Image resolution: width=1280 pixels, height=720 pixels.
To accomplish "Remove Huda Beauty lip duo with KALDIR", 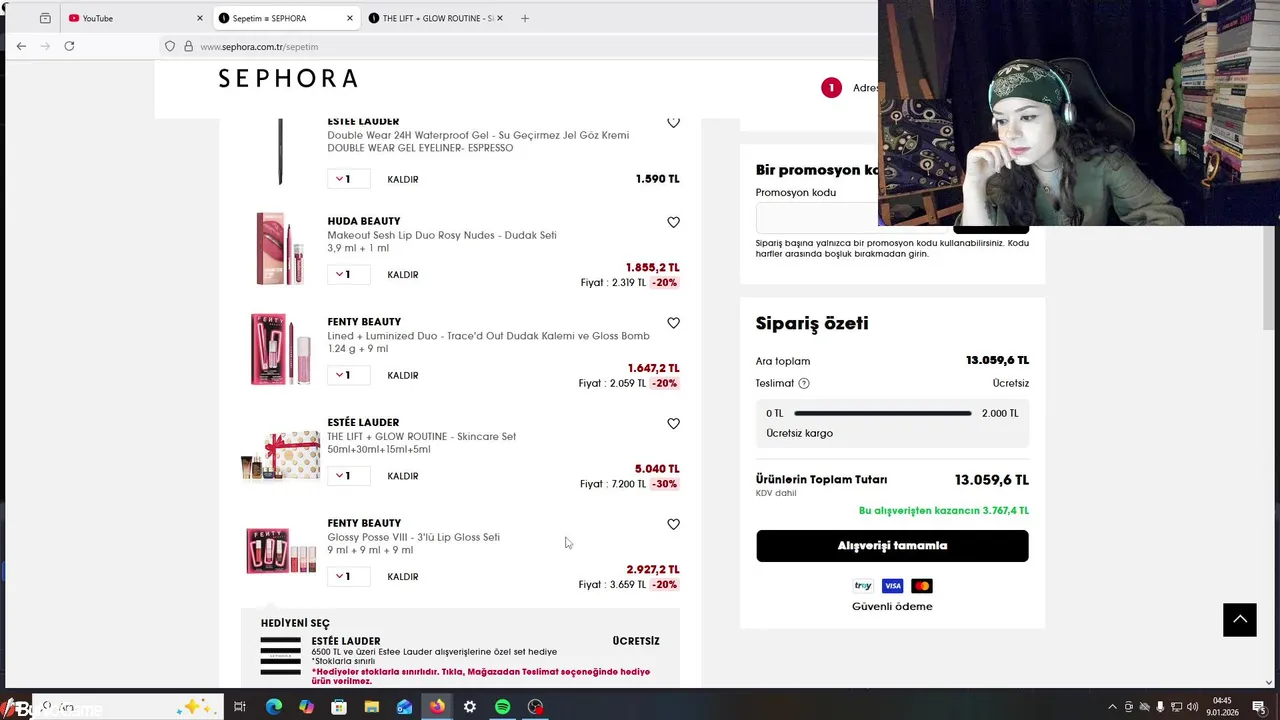I will coord(403,275).
